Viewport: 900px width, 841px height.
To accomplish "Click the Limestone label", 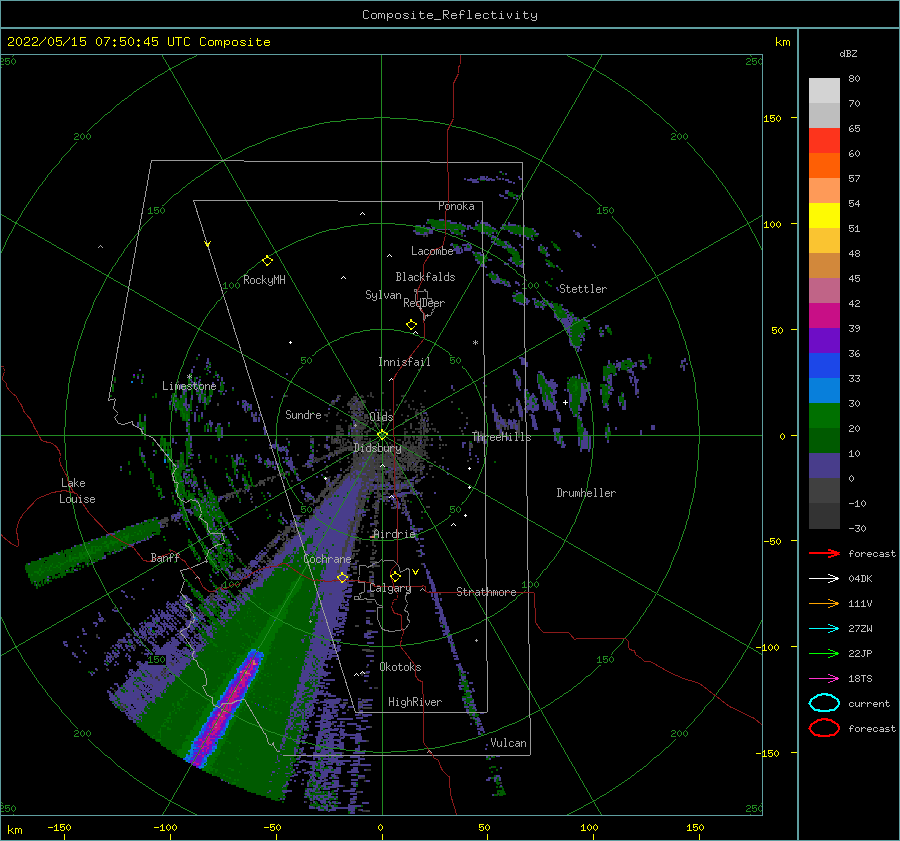I will coord(189,386).
